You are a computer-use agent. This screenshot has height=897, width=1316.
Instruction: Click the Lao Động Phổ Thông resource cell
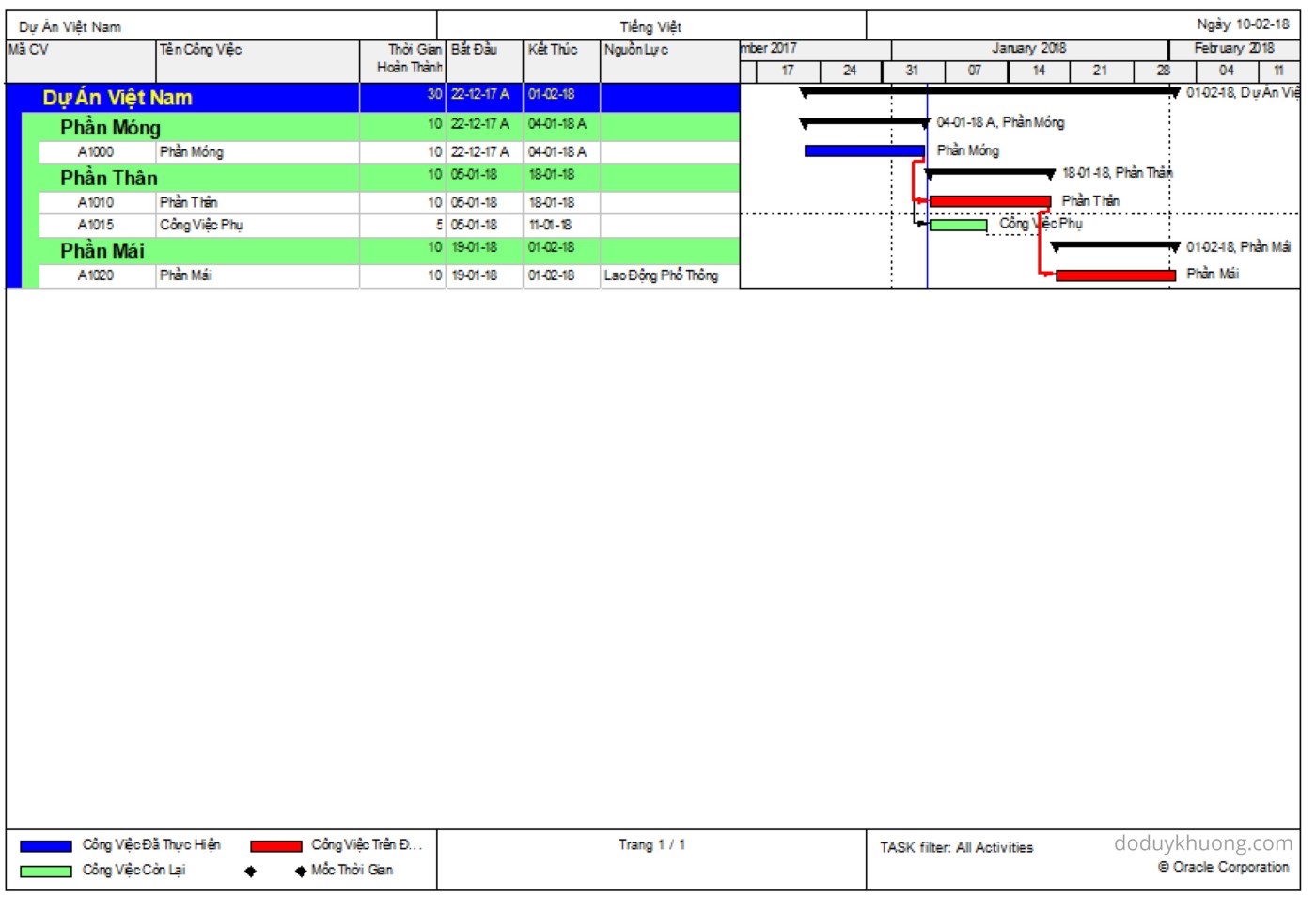point(661,275)
